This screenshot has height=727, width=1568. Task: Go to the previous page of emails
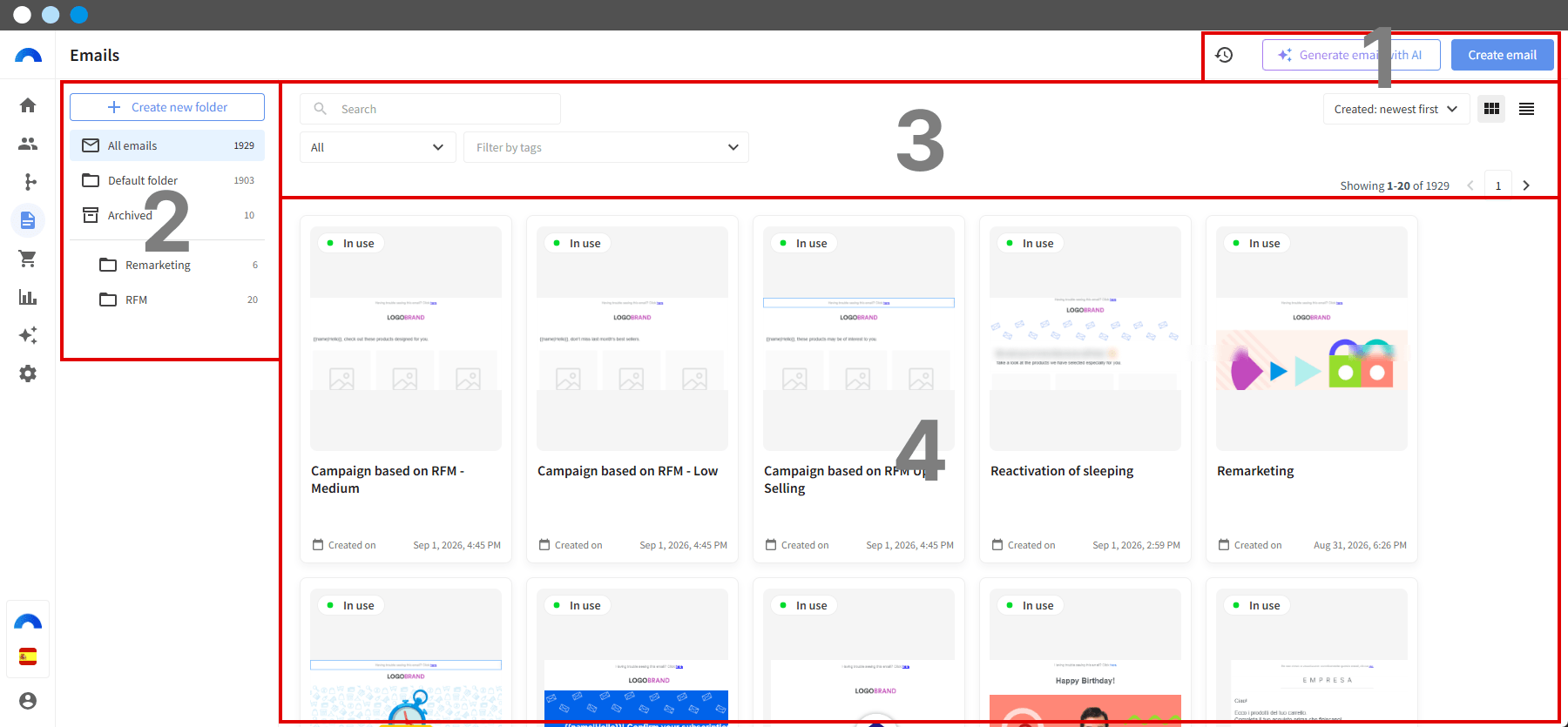tap(1470, 185)
